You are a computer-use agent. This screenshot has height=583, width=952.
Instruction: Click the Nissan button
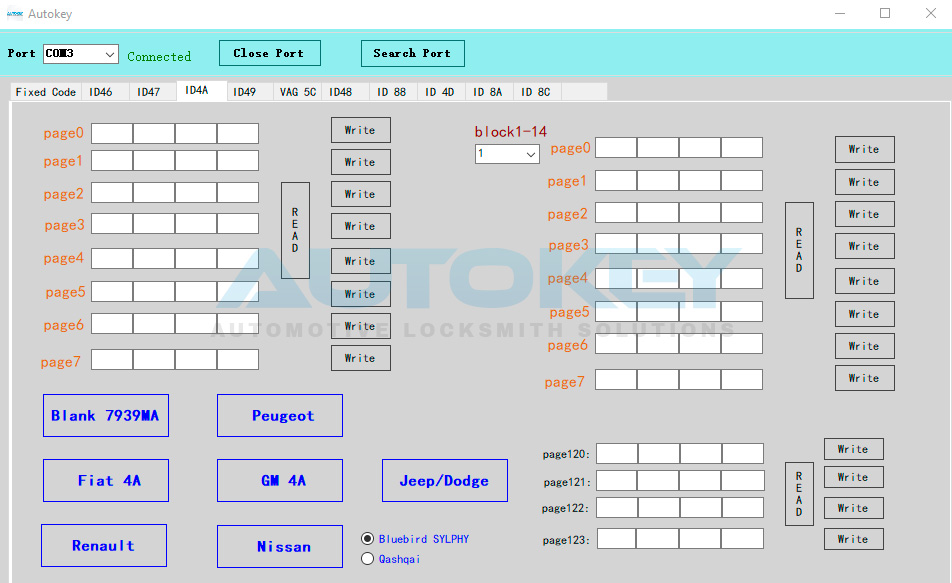coord(280,547)
